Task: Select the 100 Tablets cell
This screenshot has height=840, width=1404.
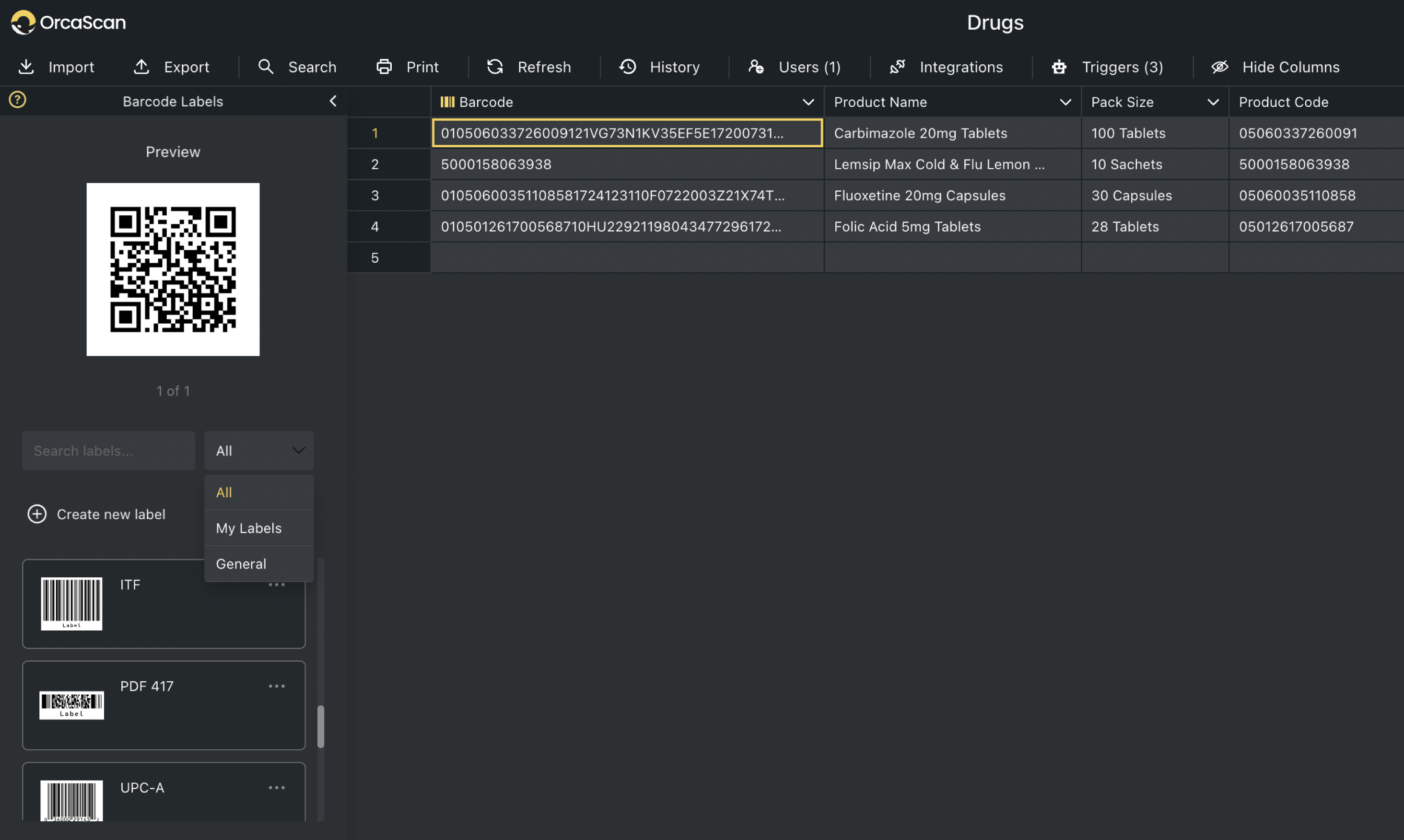Action: pyautogui.click(x=1156, y=133)
